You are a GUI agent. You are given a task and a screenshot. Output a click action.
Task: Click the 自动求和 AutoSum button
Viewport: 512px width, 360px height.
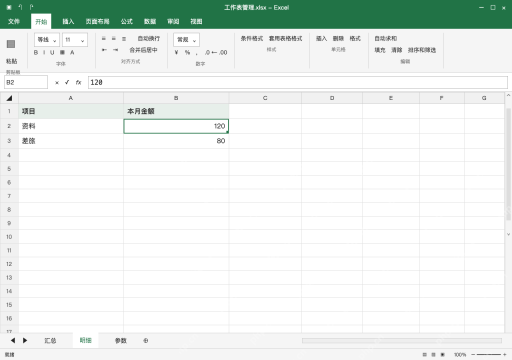coord(385,39)
